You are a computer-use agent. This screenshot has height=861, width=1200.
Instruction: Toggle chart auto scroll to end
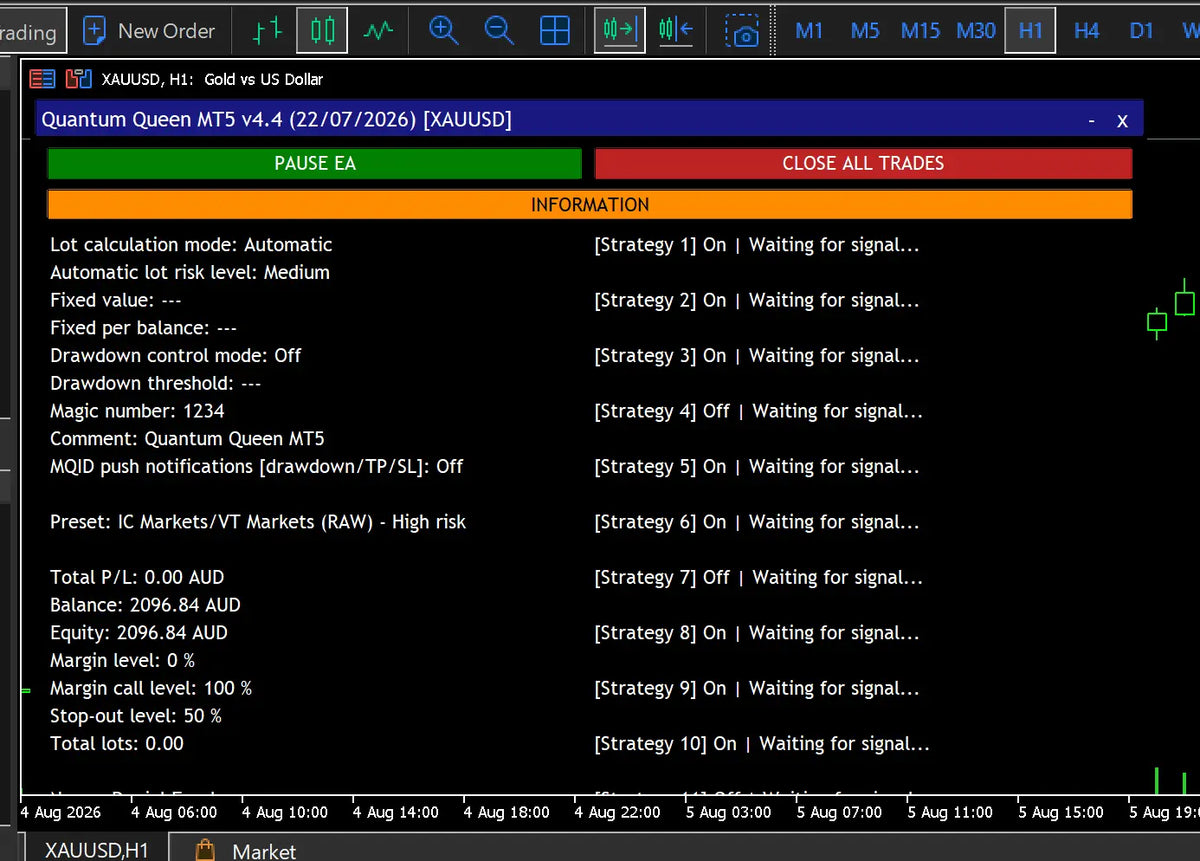pos(619,31)
